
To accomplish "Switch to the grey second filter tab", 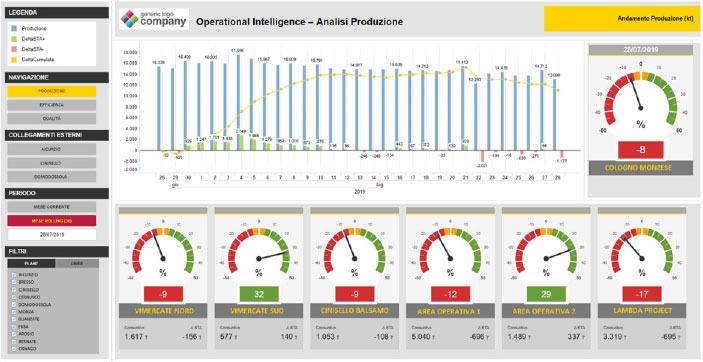I will tap(77, 264).
